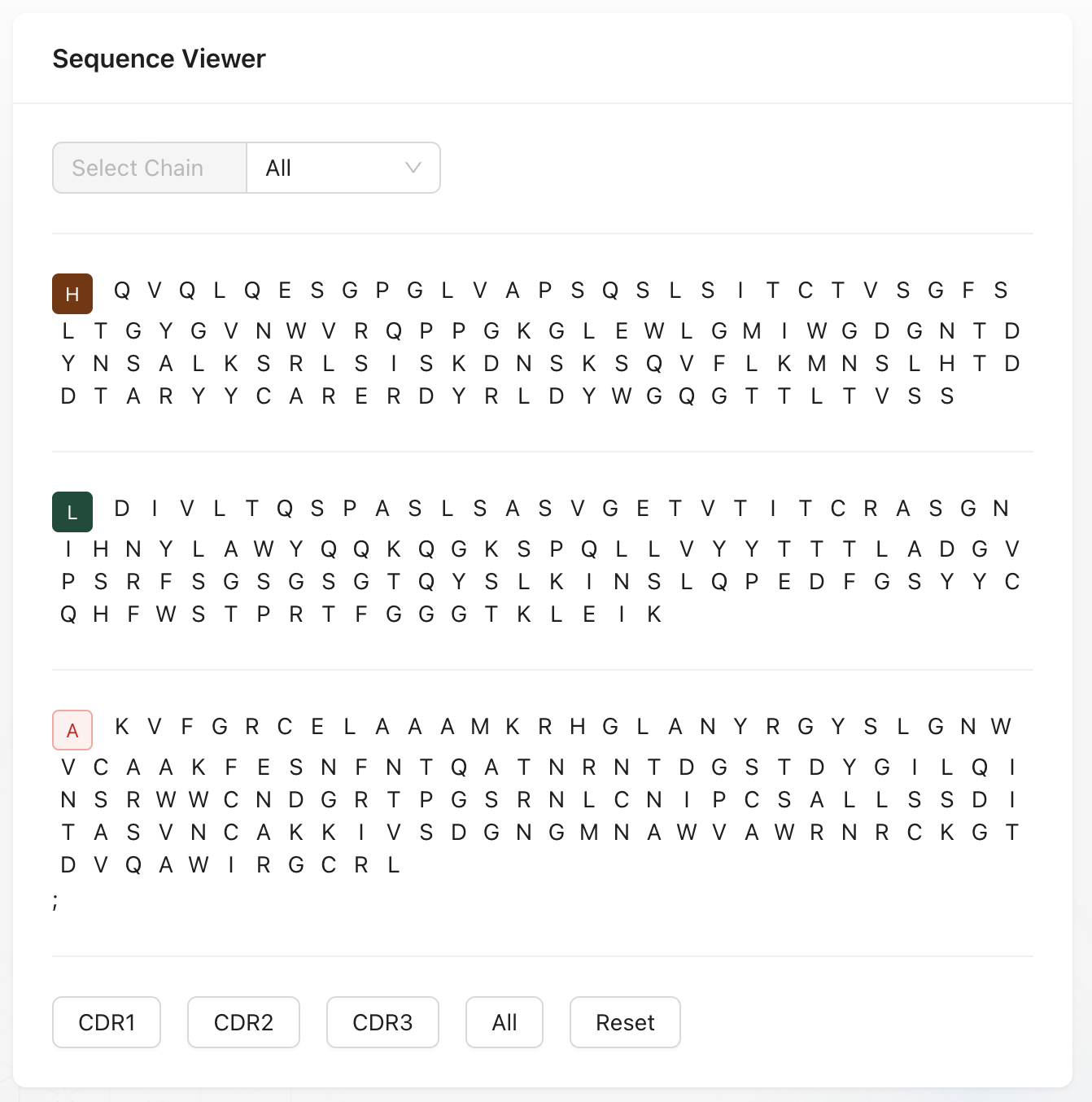Screen dimensions: 1092x1102
Task: Toggle CDR1 region highlighting
Action: tap(107, 1022)
